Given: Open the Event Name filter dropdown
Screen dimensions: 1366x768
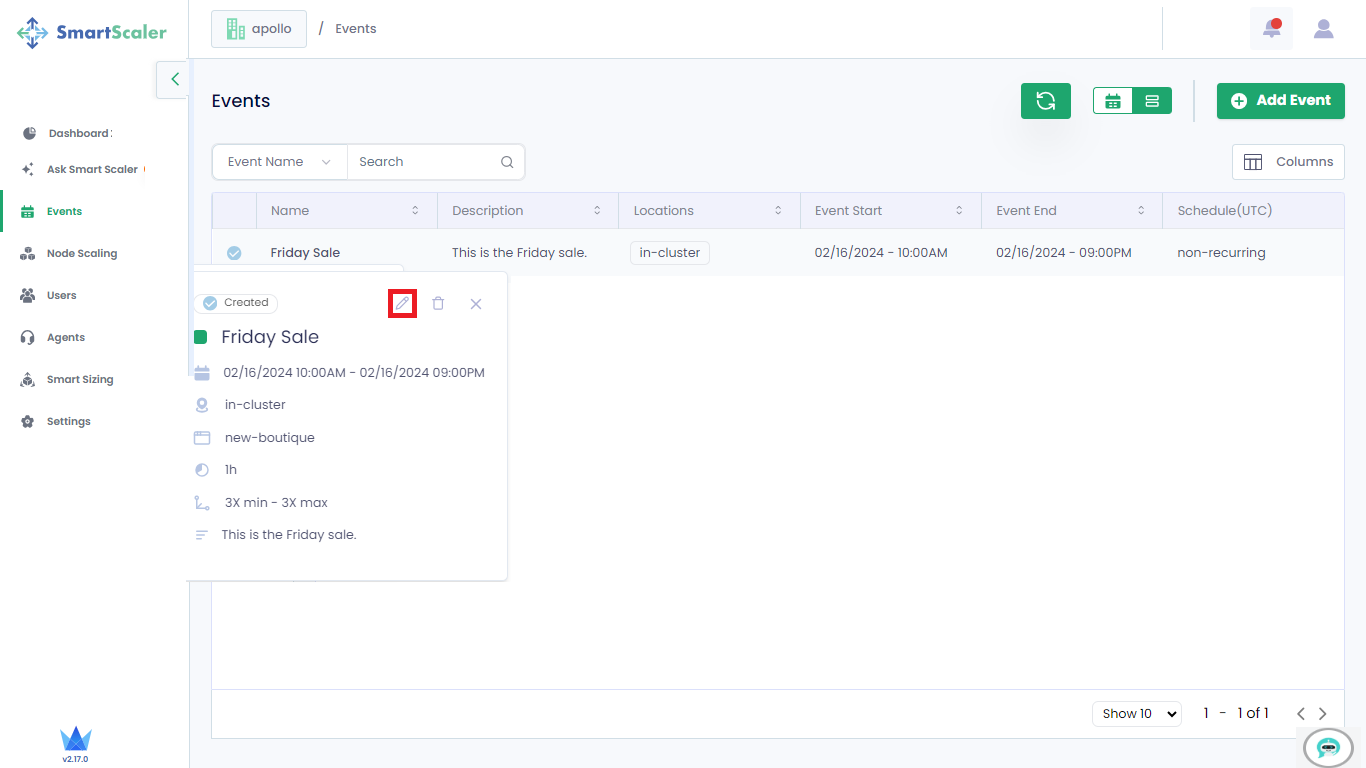Looking at the screenshot, I should 279,162.
